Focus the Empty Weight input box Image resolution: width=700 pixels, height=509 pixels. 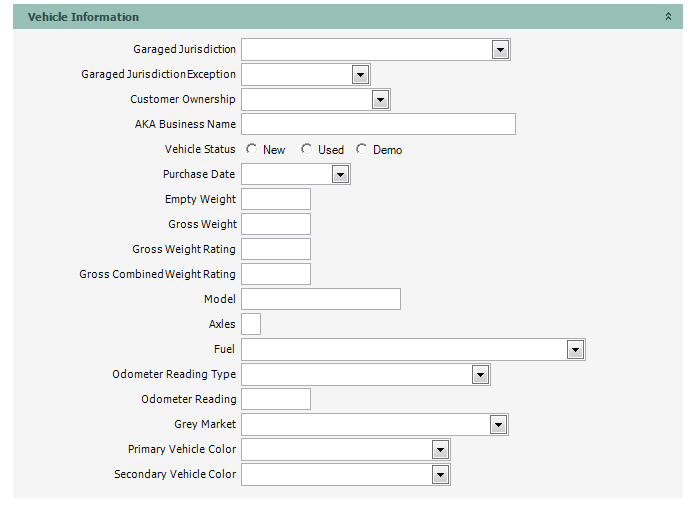click(x=276, y=199)
